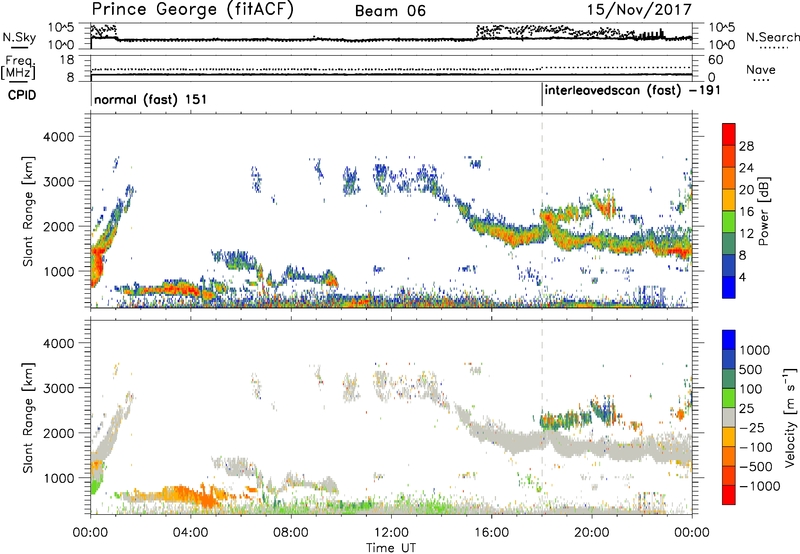Viewport: 800px width, 554px height.
Task: Click the 'Beam 06' label
Action: pyautogui.click(x=390, y=11)
